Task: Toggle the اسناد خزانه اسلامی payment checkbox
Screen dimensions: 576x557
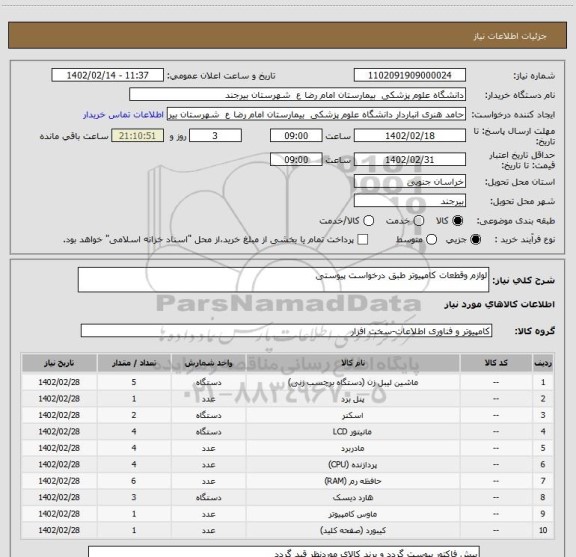Action: click(x=363, y=240)
